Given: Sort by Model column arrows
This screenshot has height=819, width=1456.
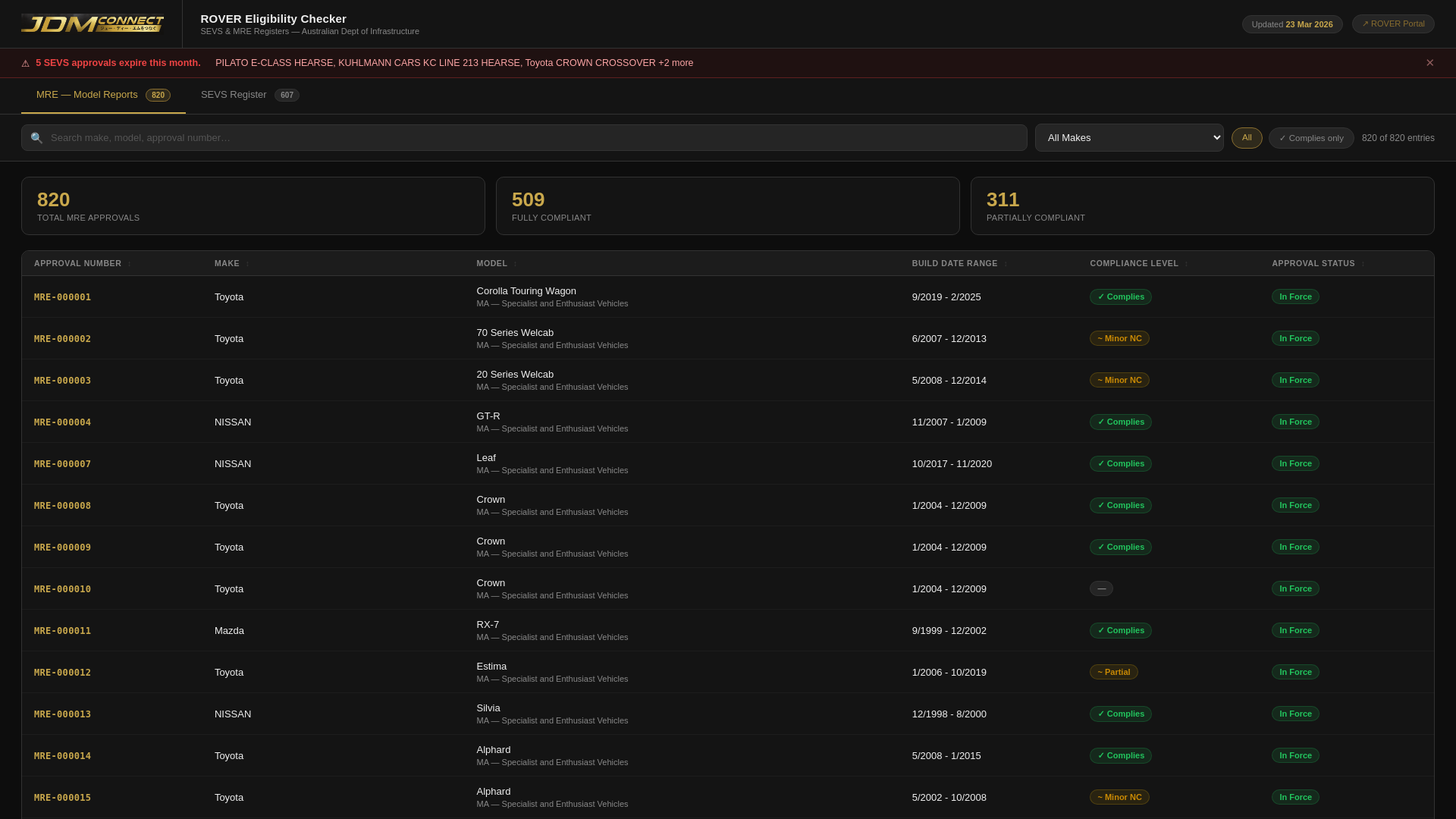Looking at the screenshot, I should coord(516,264).
